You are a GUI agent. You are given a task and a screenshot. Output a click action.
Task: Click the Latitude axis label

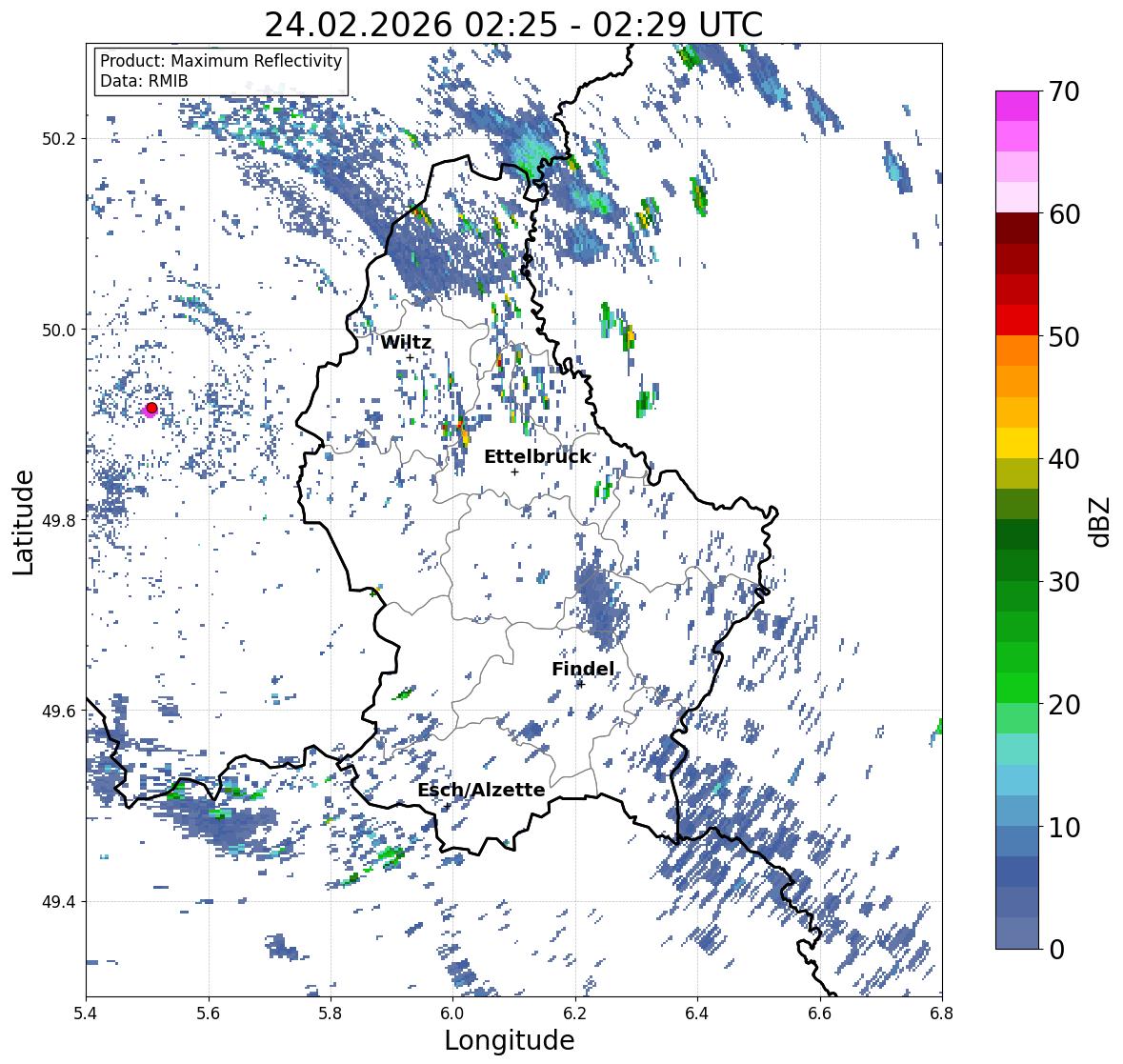pos(23,522)
